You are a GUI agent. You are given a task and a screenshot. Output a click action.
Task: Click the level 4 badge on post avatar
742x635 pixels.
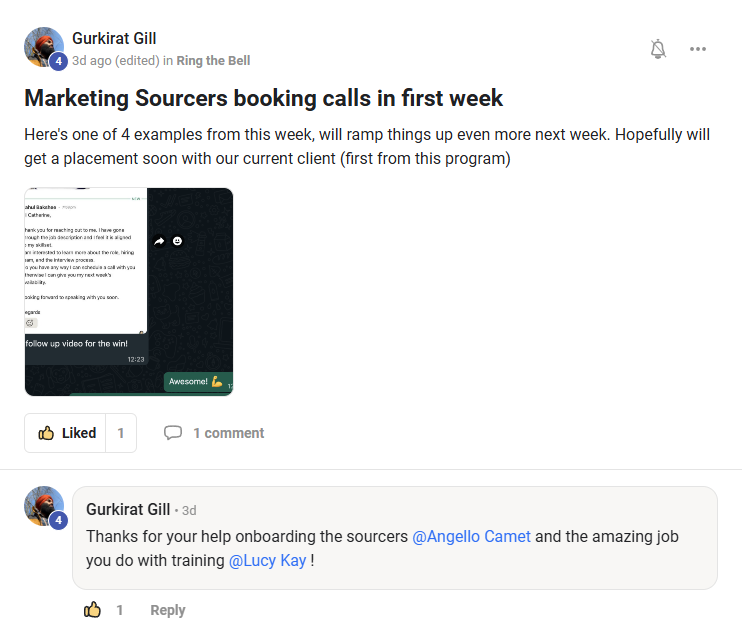(58, 62)
